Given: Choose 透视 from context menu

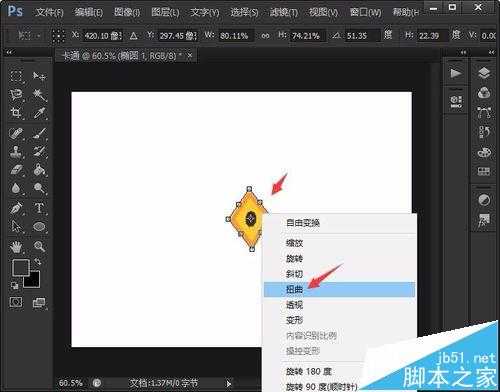Looking at the screenshot, I should click(x=339, y=305).
